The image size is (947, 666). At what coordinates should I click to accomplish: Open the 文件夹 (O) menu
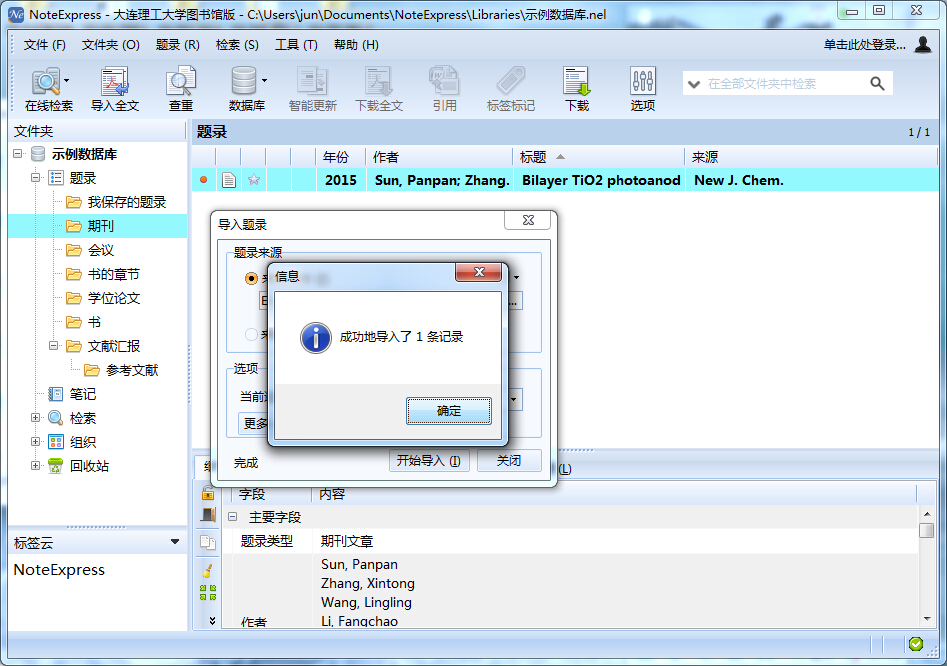[111, 45]
